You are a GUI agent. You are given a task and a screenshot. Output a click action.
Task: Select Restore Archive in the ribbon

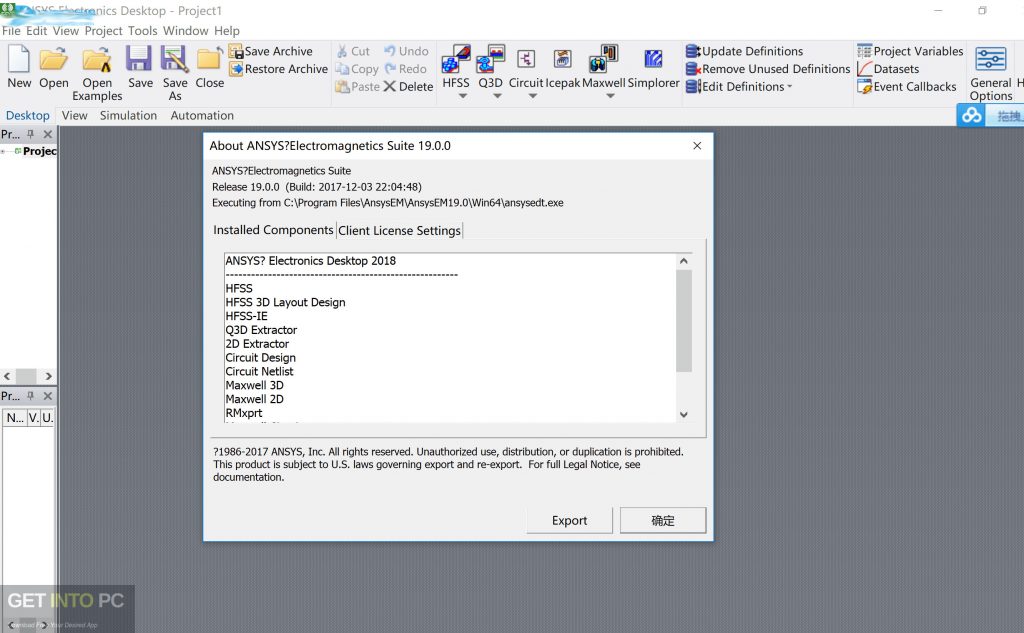pyautogui.click(x=278, y=69)
